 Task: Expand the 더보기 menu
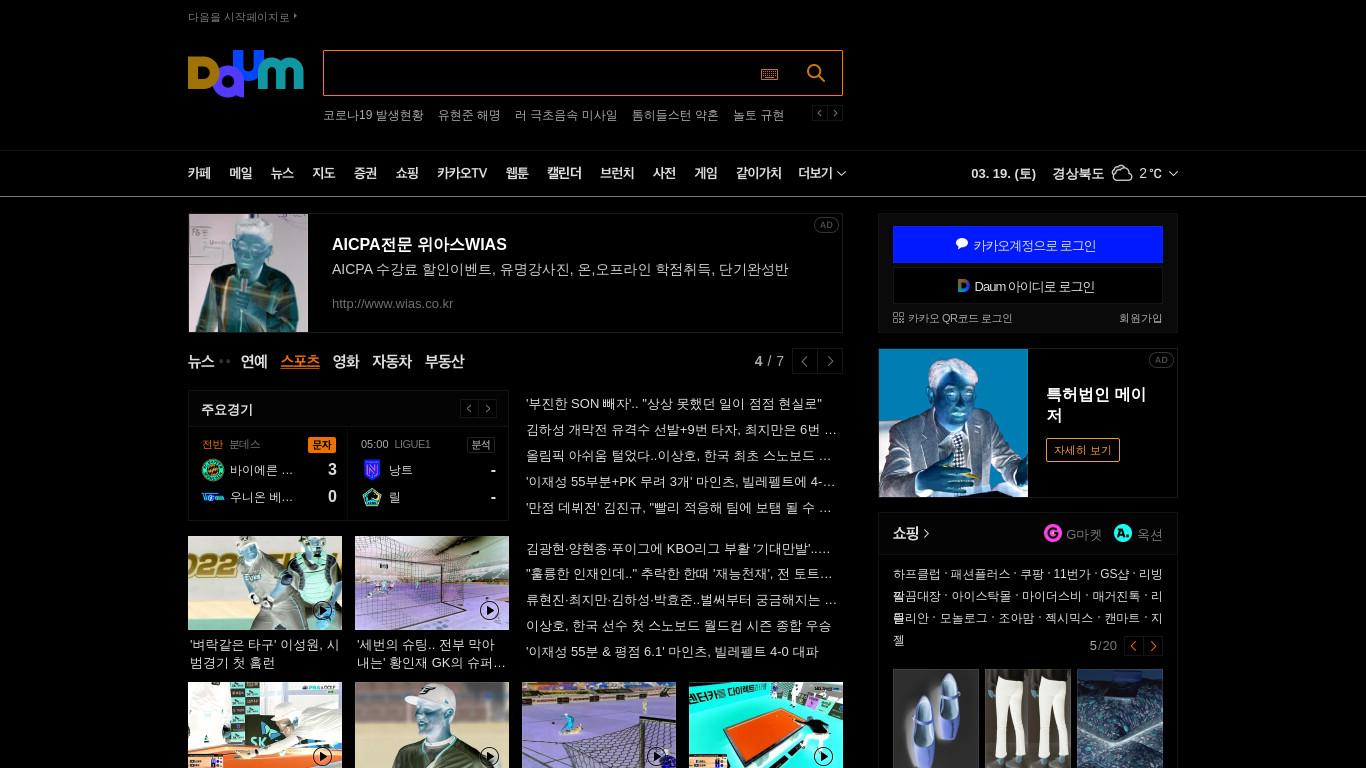822,173
